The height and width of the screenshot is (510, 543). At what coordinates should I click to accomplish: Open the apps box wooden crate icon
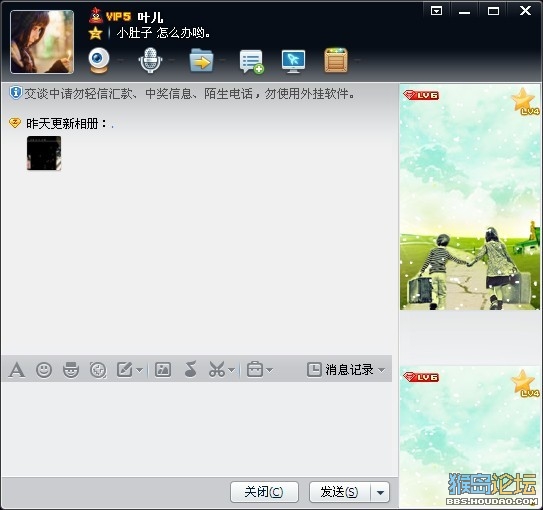click(x=336, y=61)
